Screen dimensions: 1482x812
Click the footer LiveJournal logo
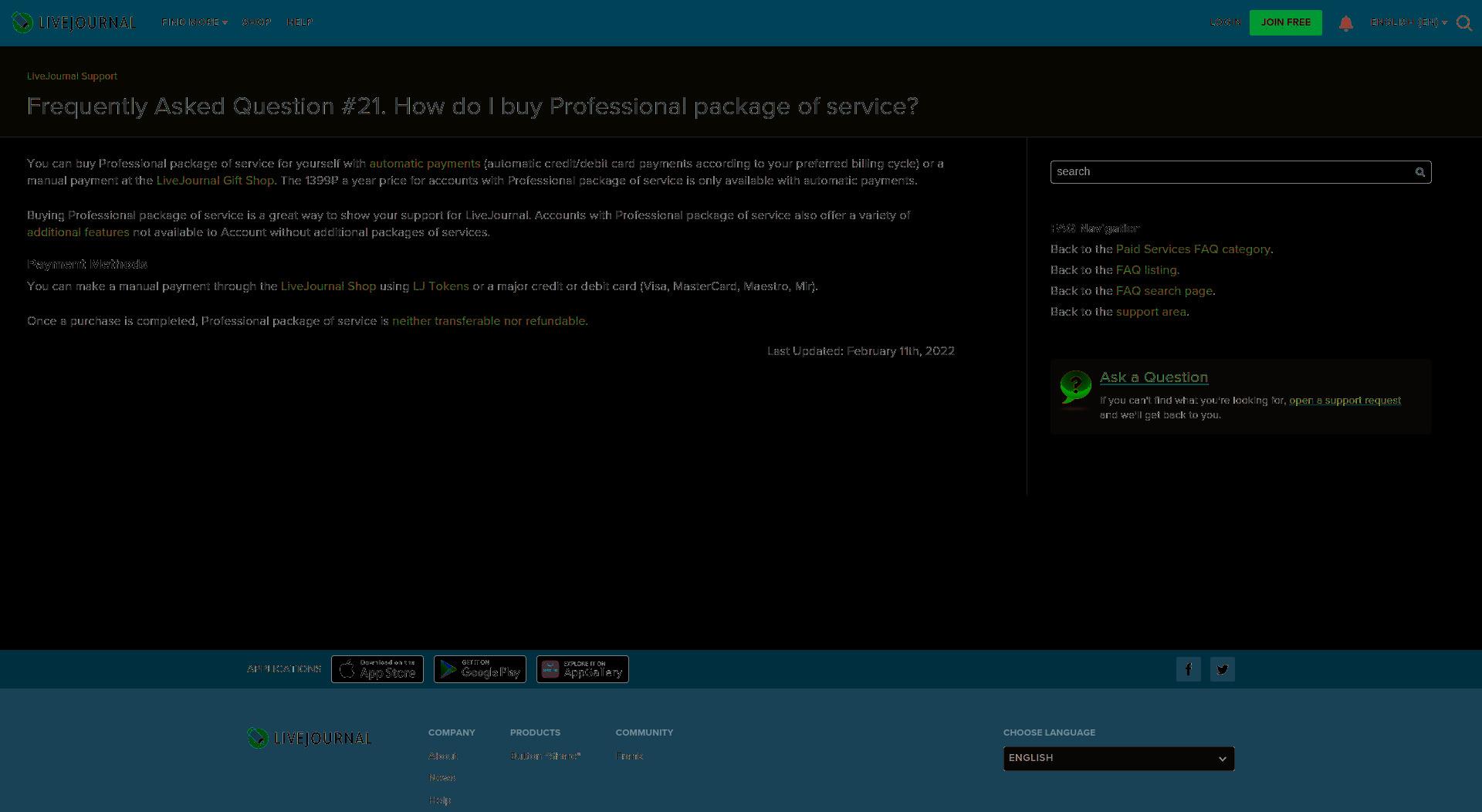click(309, 738)
